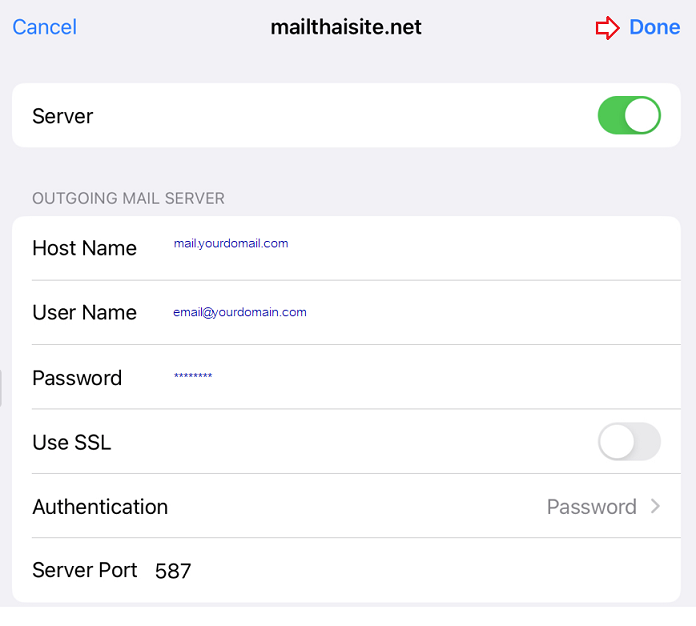
Task: Turn off the Server switch
Action: tap(629, 115)
